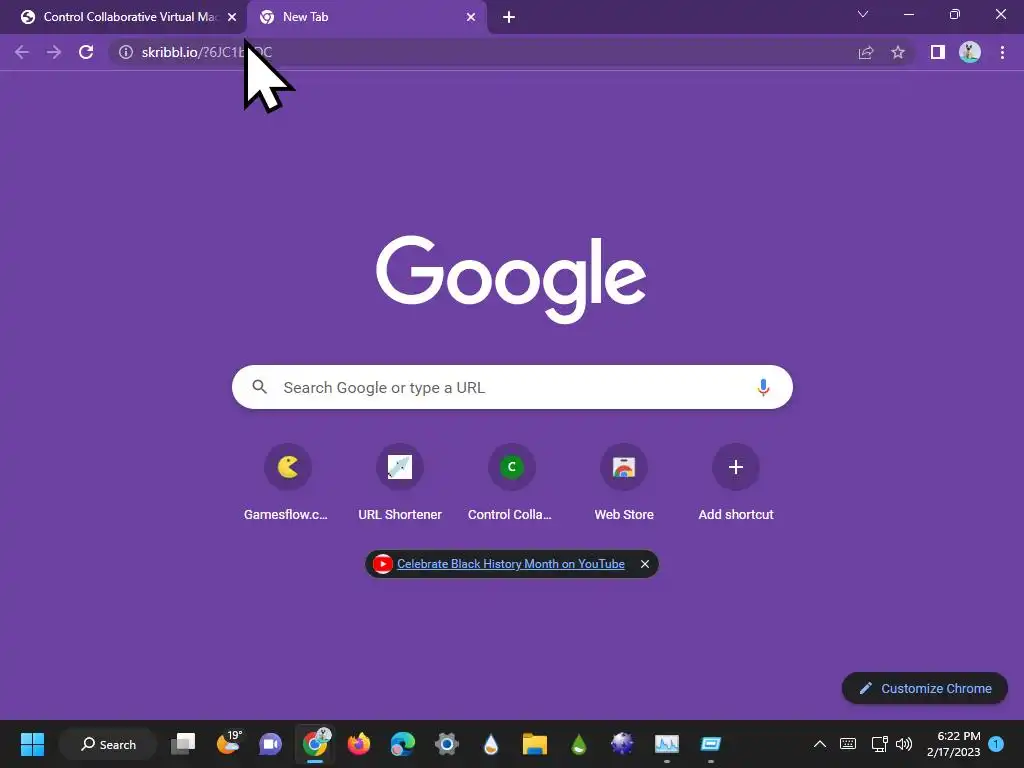Image resolution: width=1024 pixels, height=768 pixels.
Task: Click the Google logo
Action: click(511, 279)
